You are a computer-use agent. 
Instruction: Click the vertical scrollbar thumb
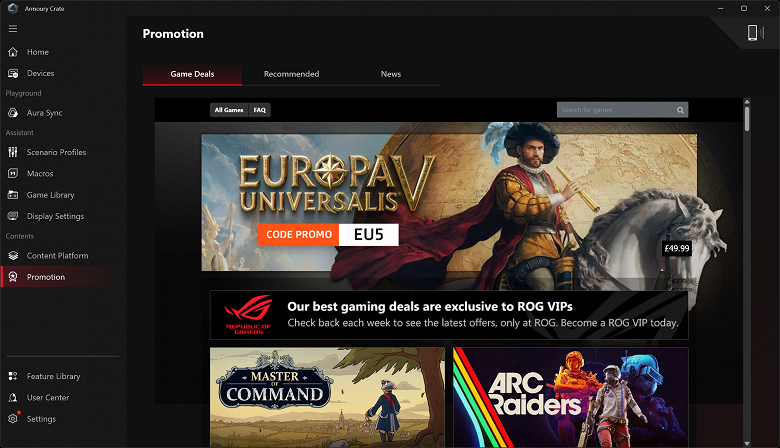pos(747,119)
